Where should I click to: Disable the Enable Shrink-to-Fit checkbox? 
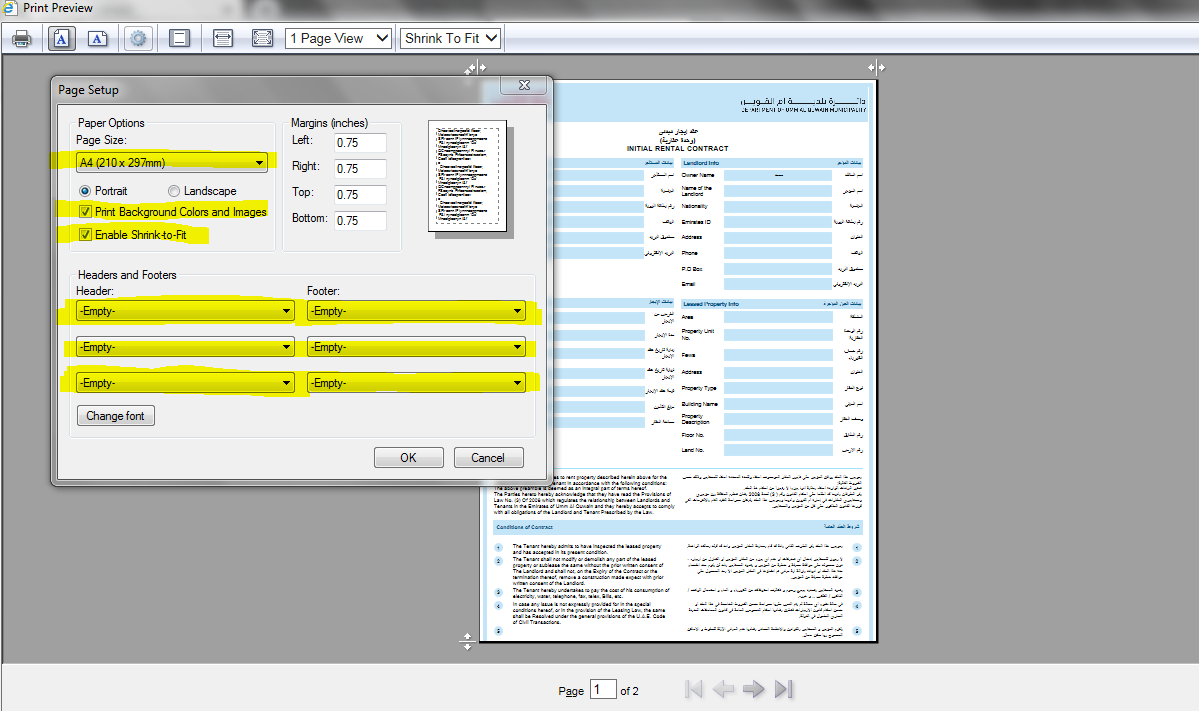point(85,235)
